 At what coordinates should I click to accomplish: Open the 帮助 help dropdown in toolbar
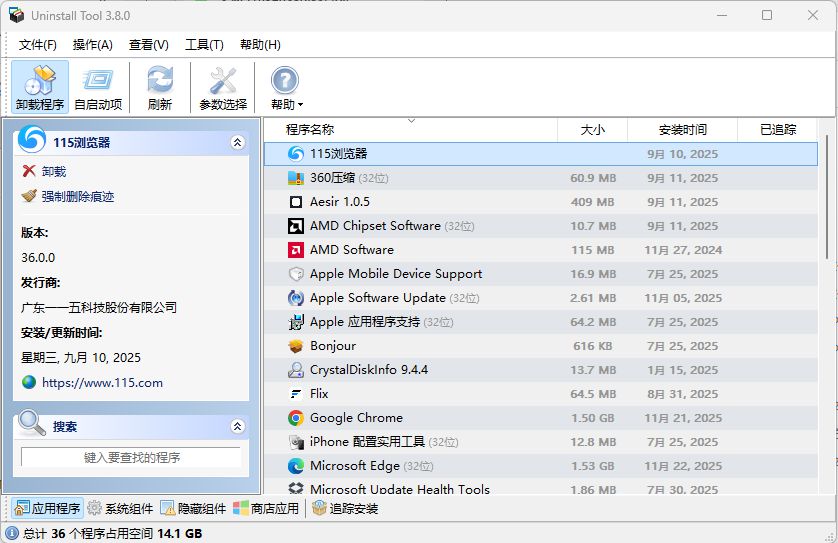point(286,87)
